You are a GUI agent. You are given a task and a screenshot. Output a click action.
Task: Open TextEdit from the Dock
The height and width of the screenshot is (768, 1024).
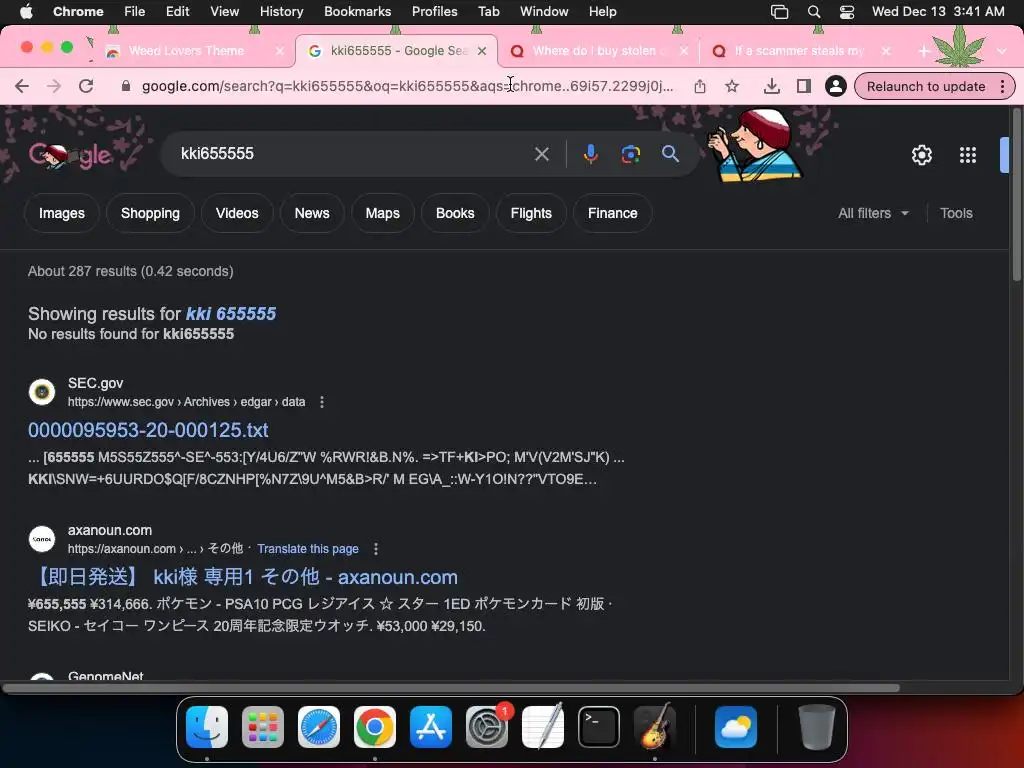(x=543, y=727)
